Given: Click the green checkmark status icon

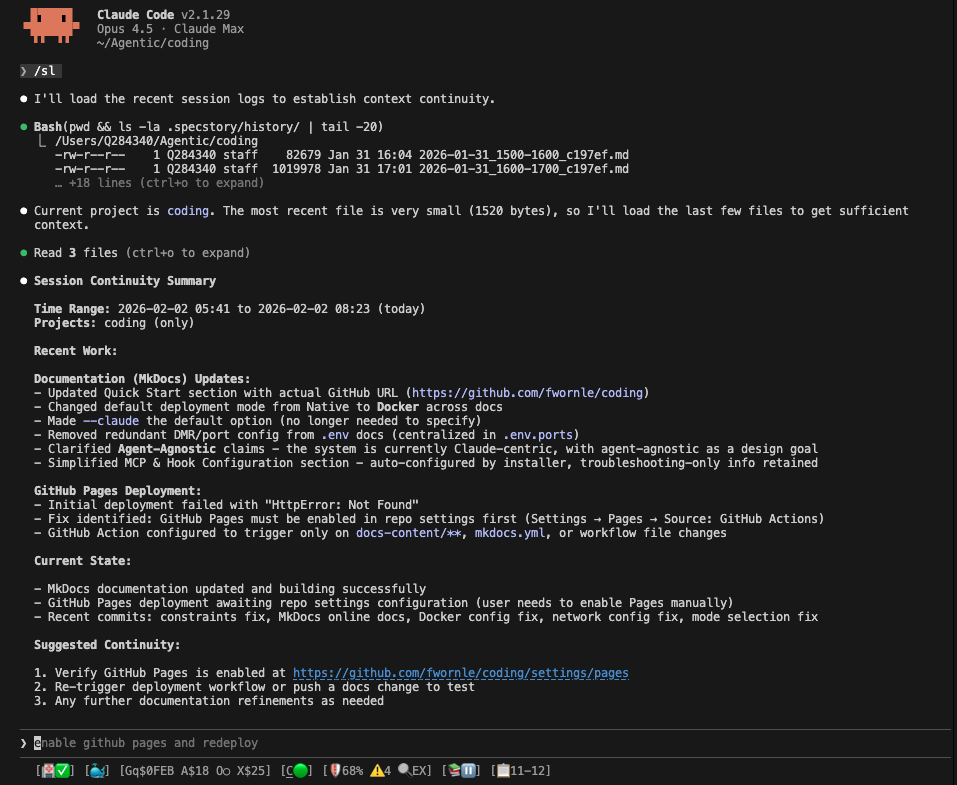Looking at the screenshot, I should coord(62,771).
